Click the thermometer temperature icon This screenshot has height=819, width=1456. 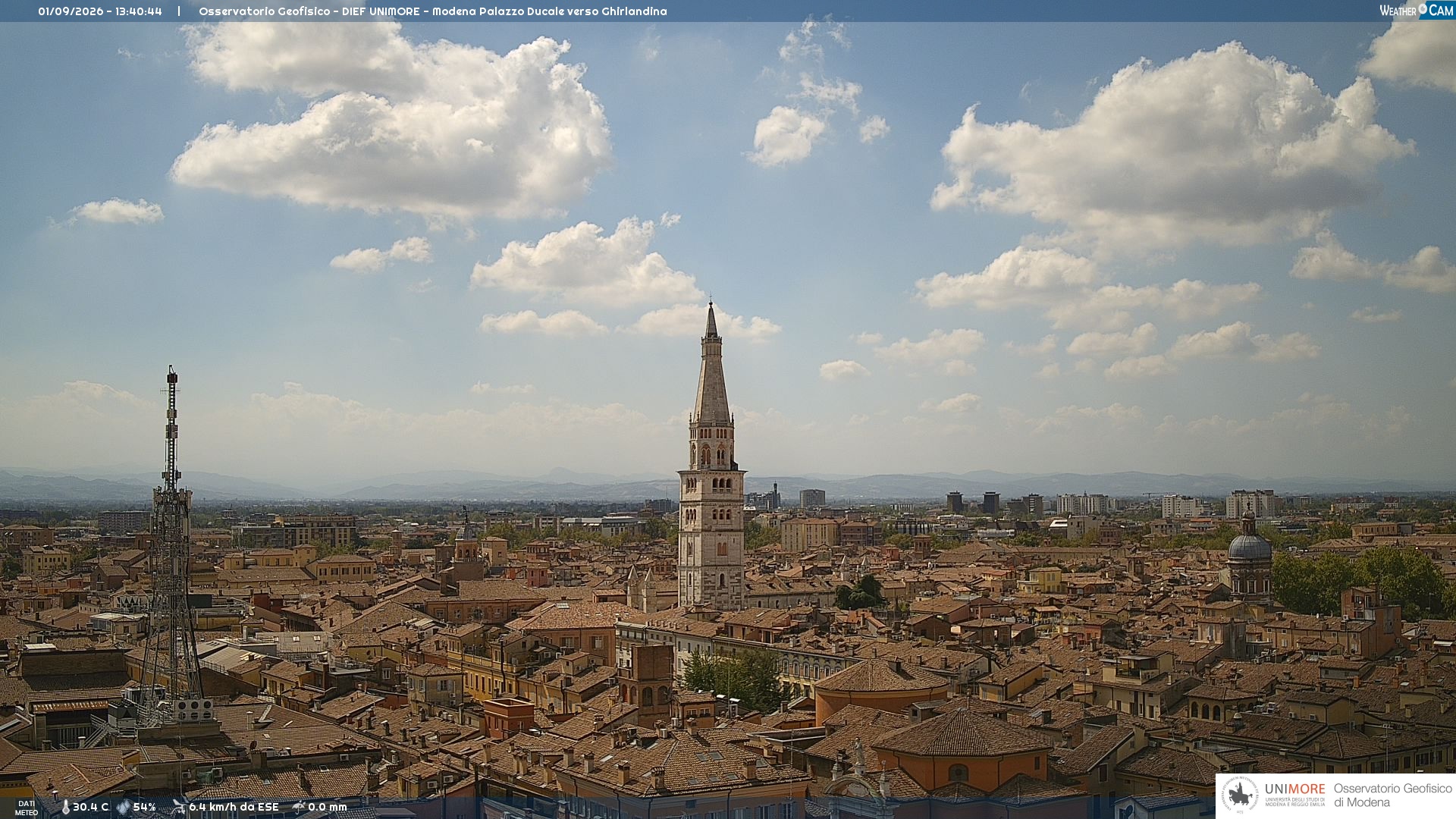tap(65, 808)
